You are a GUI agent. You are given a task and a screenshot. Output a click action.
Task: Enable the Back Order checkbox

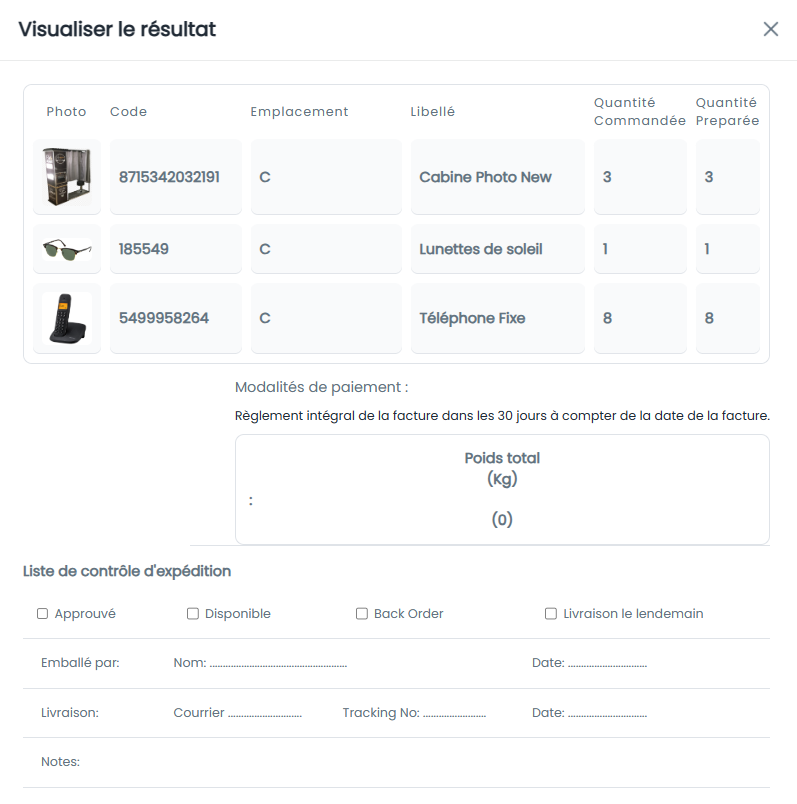362,614
